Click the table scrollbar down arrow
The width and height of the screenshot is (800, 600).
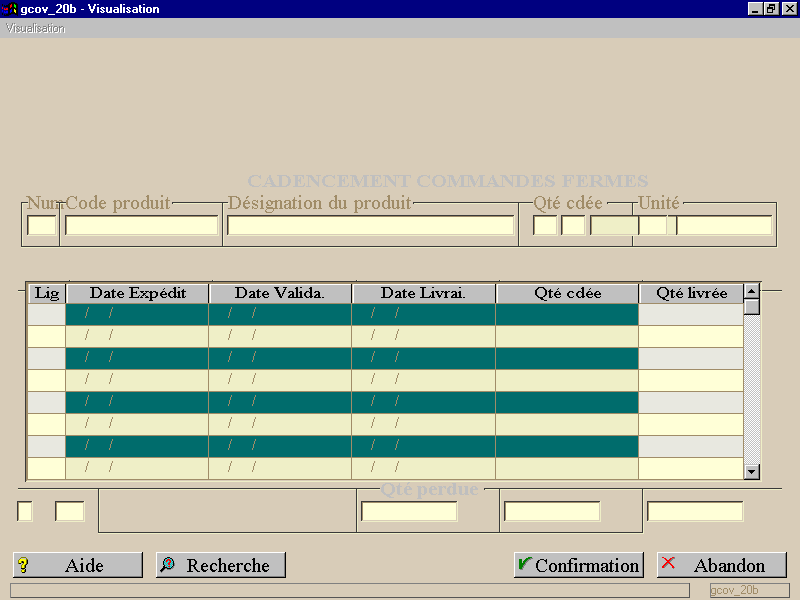coord(752,471)
